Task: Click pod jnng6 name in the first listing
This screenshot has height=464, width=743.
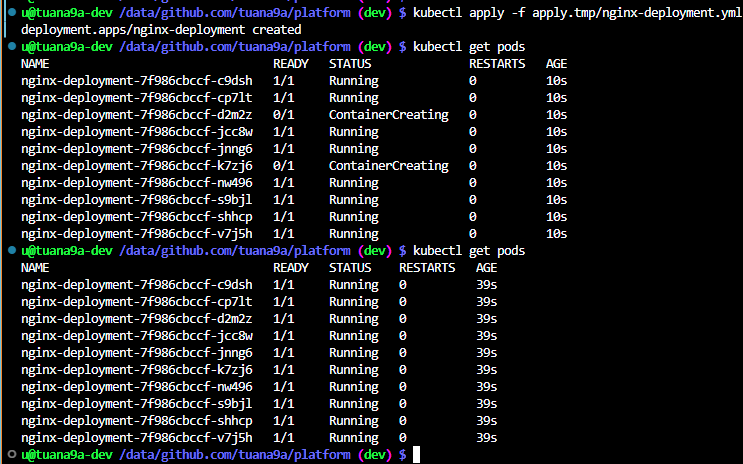Action: pos(137,149)
